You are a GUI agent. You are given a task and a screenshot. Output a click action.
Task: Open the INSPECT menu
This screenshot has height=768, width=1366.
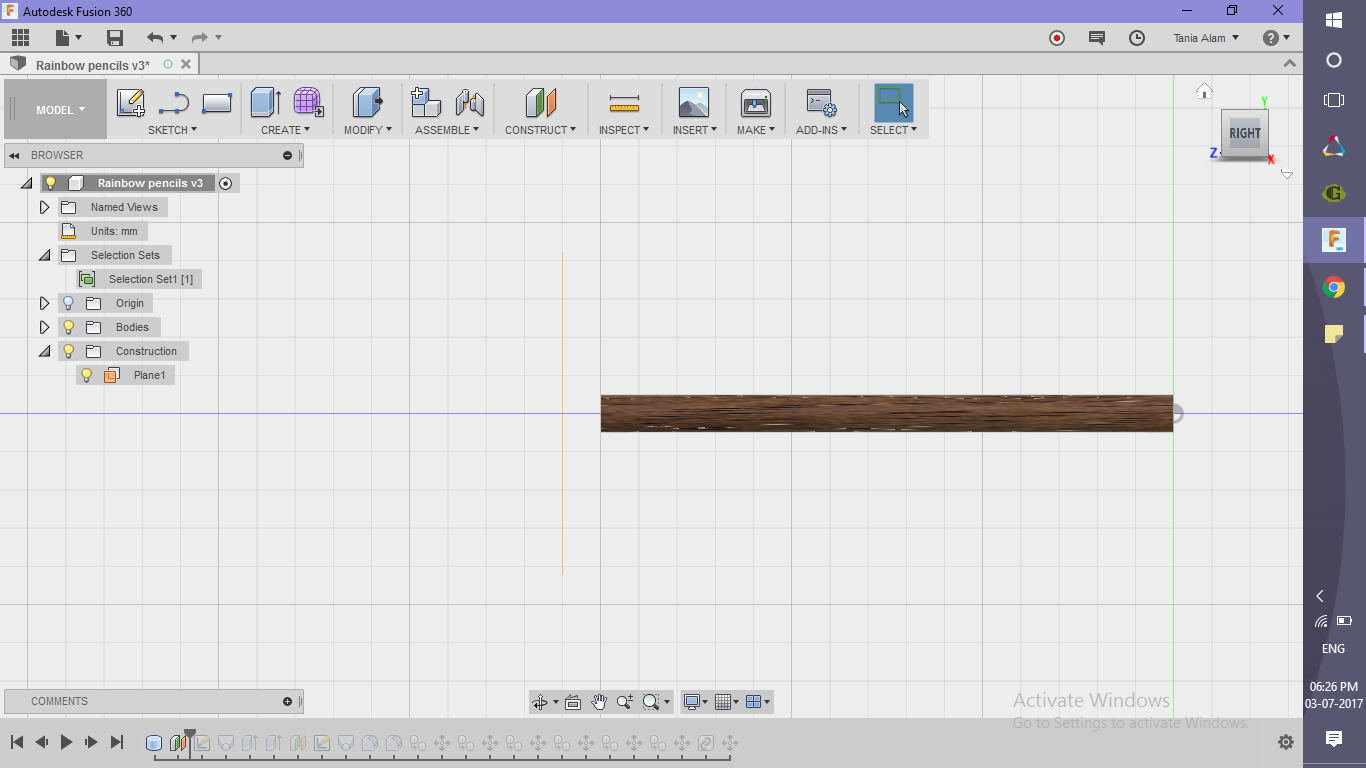624,130
